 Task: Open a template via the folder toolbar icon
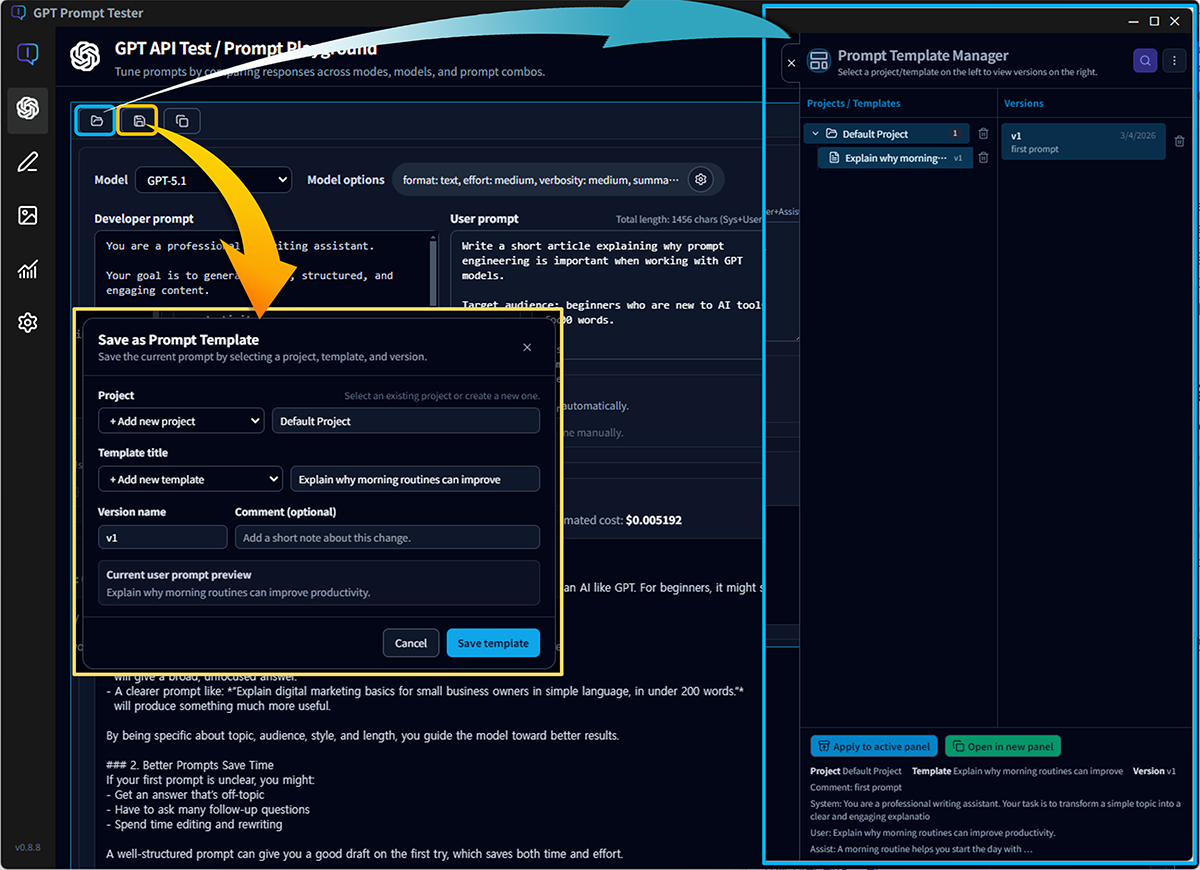[95, 119]
